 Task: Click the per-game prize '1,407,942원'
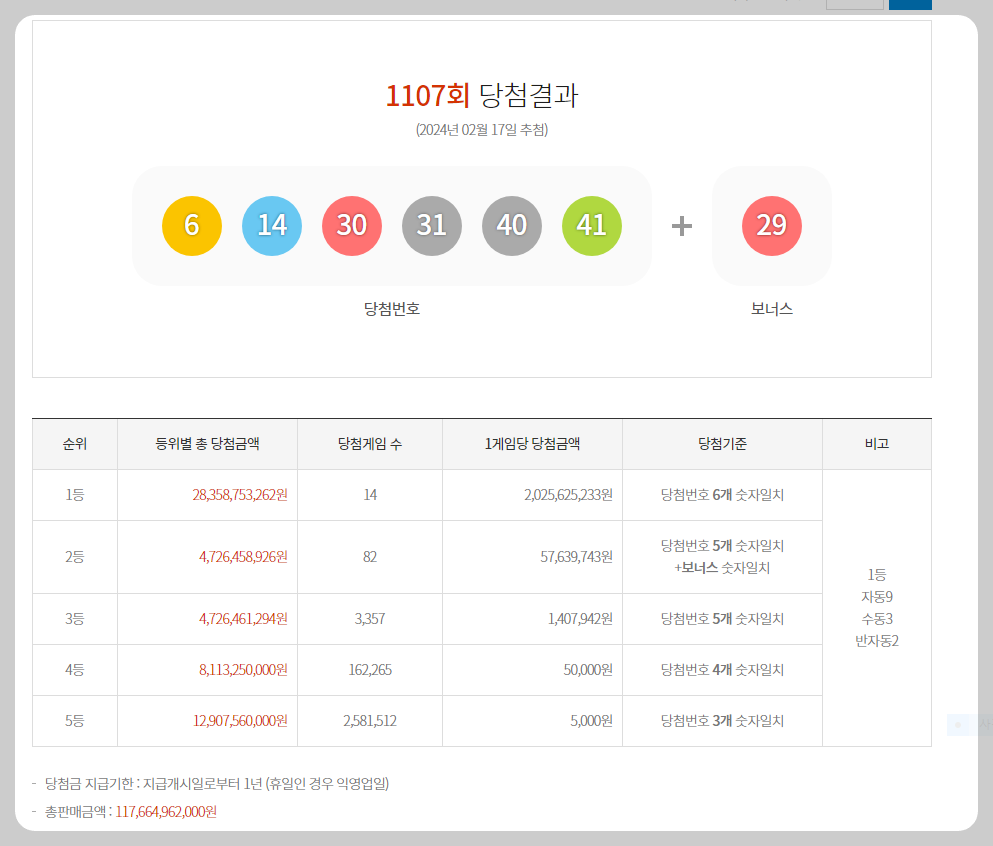(581, 619)
